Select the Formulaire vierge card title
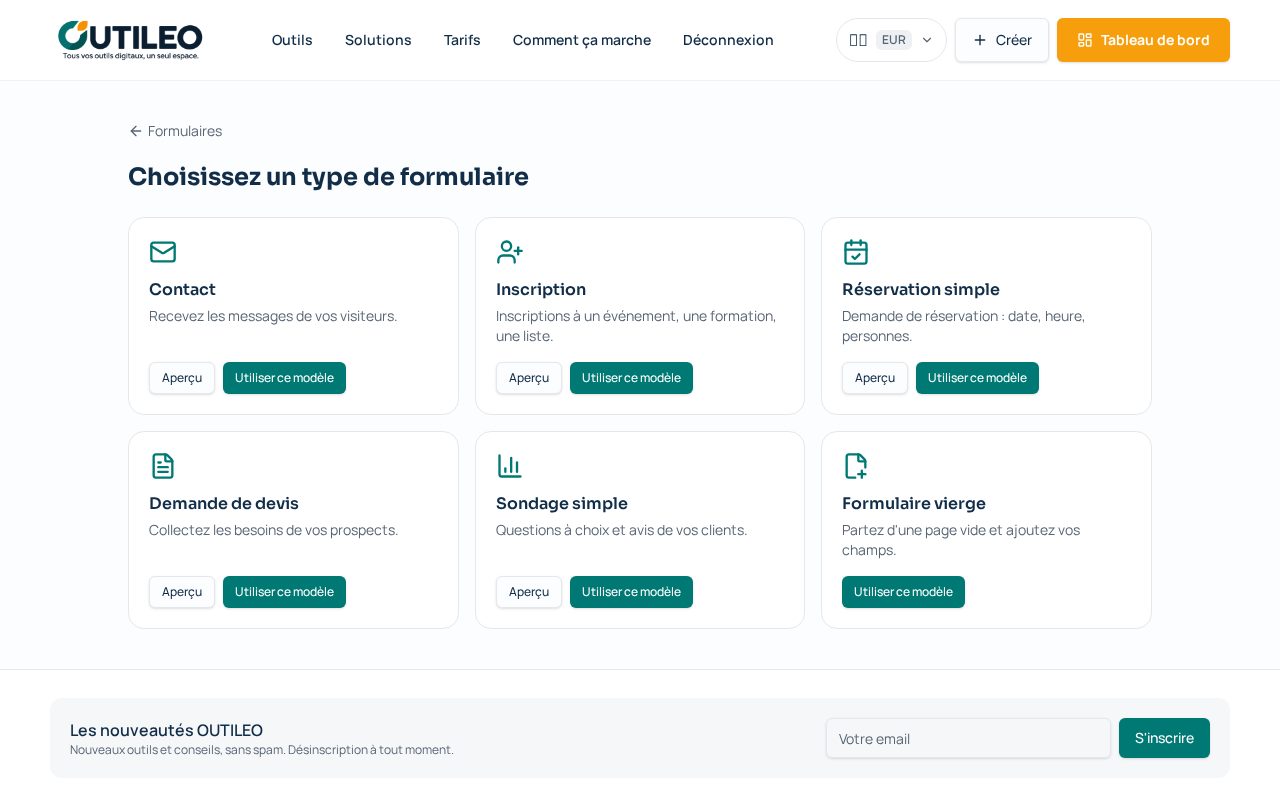The width and height of the screenshot is (1280, 800). (x=914, y=503)
